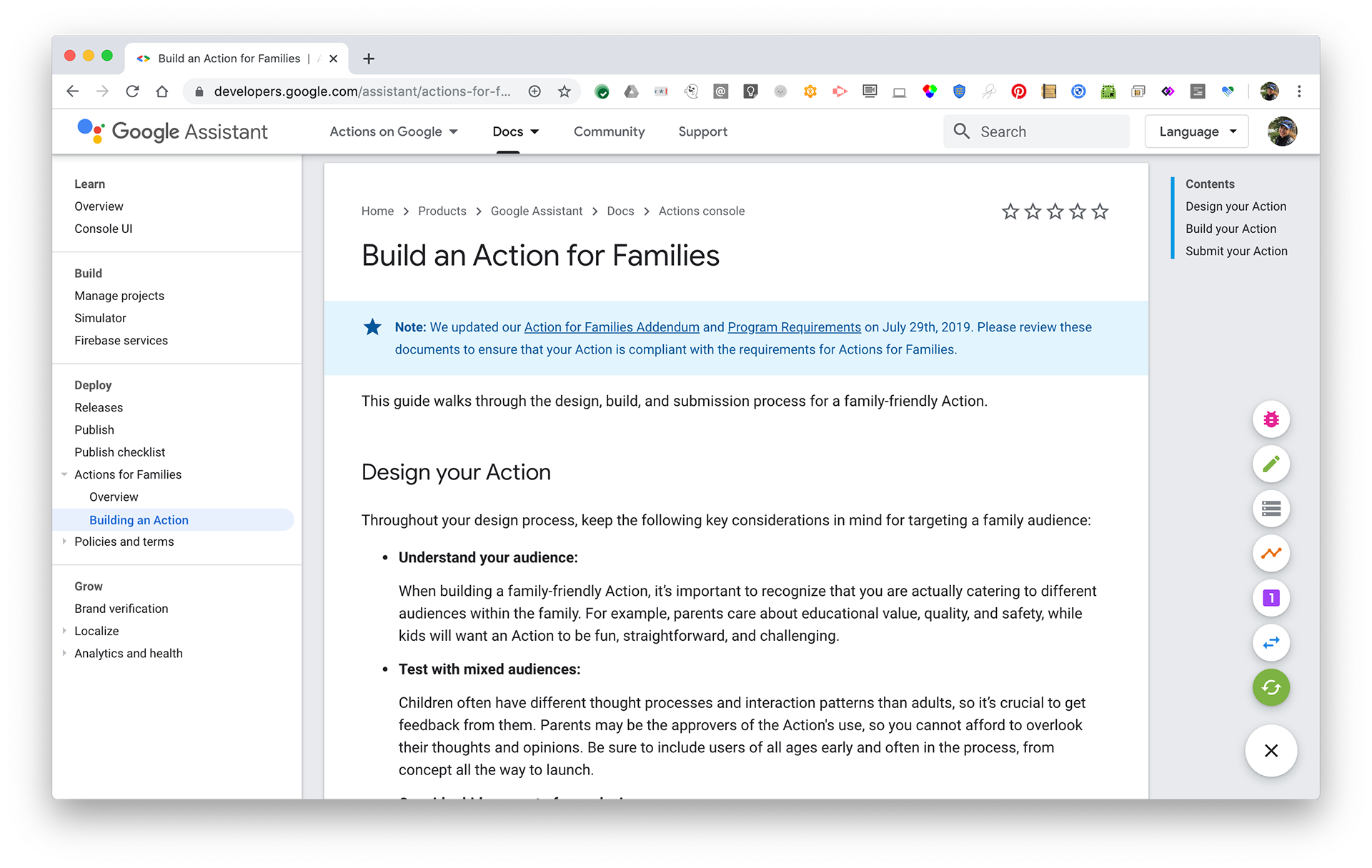Viewport: 1372px width, 868px height.
Task: Rate the page five stars
Action: coord(1100,211)
